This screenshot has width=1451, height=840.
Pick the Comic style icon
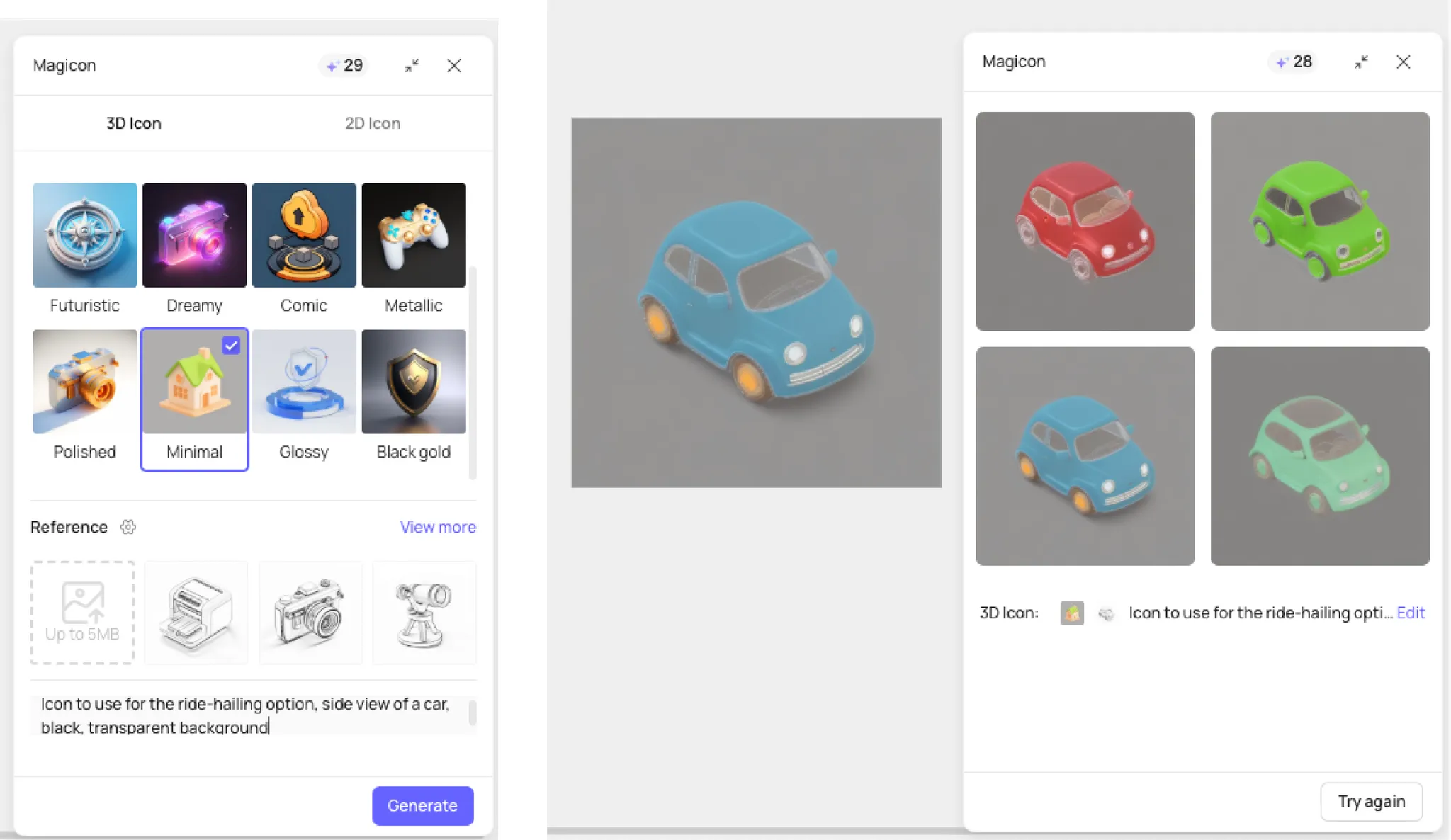304,235
